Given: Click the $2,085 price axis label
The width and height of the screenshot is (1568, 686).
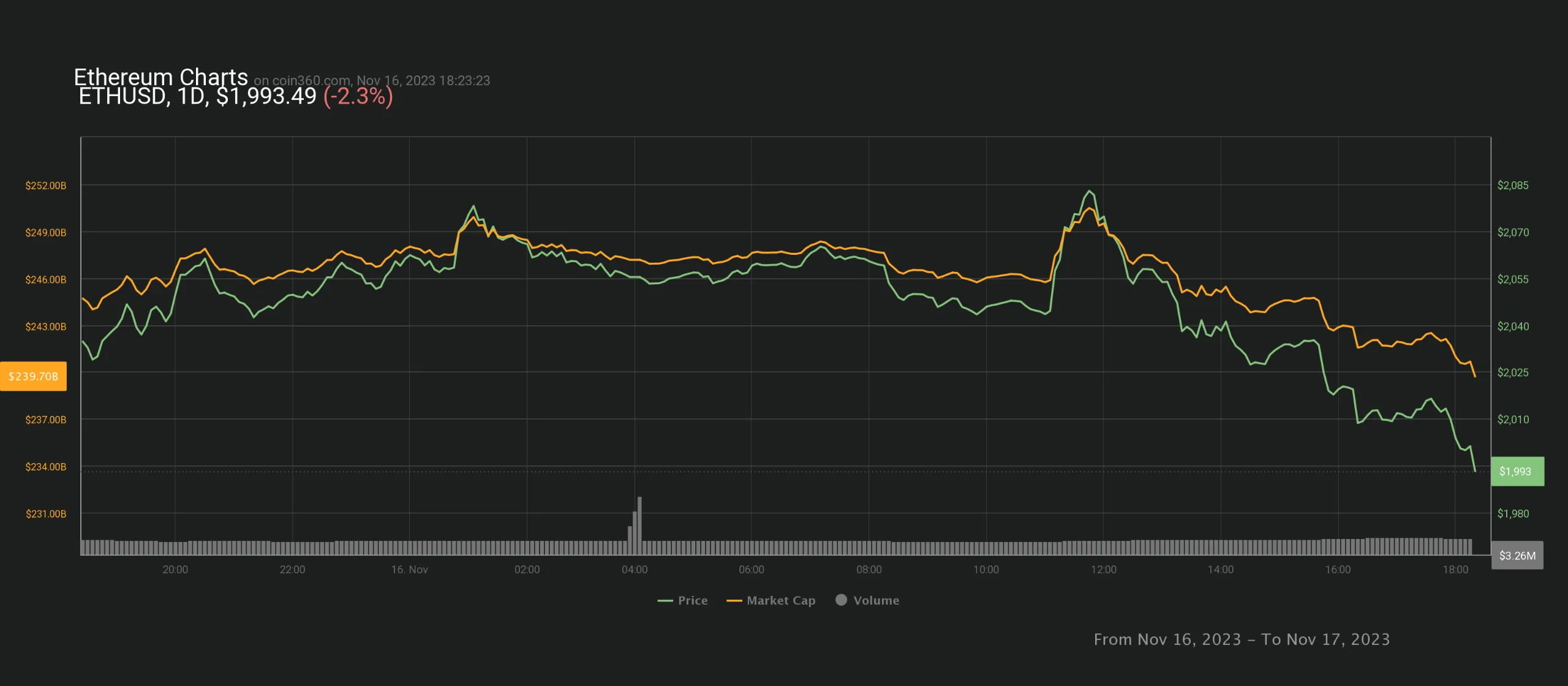Looking at the screenshot, I should (1512, 185).
